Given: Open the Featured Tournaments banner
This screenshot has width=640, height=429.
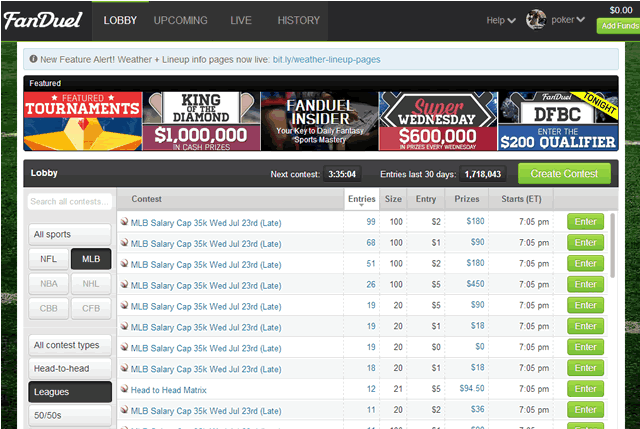Looking at the screenshot, I should point(83,121).
